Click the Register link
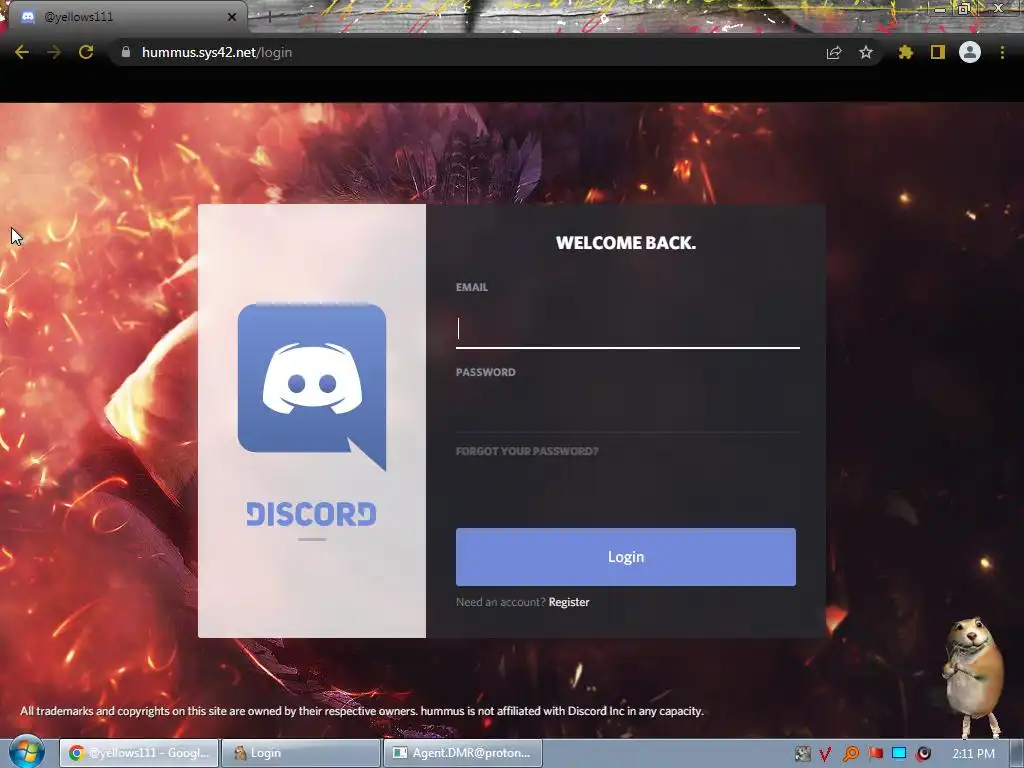Image resolution: width=1024 pixels, height=768 pixels. (x=569, y=602)
